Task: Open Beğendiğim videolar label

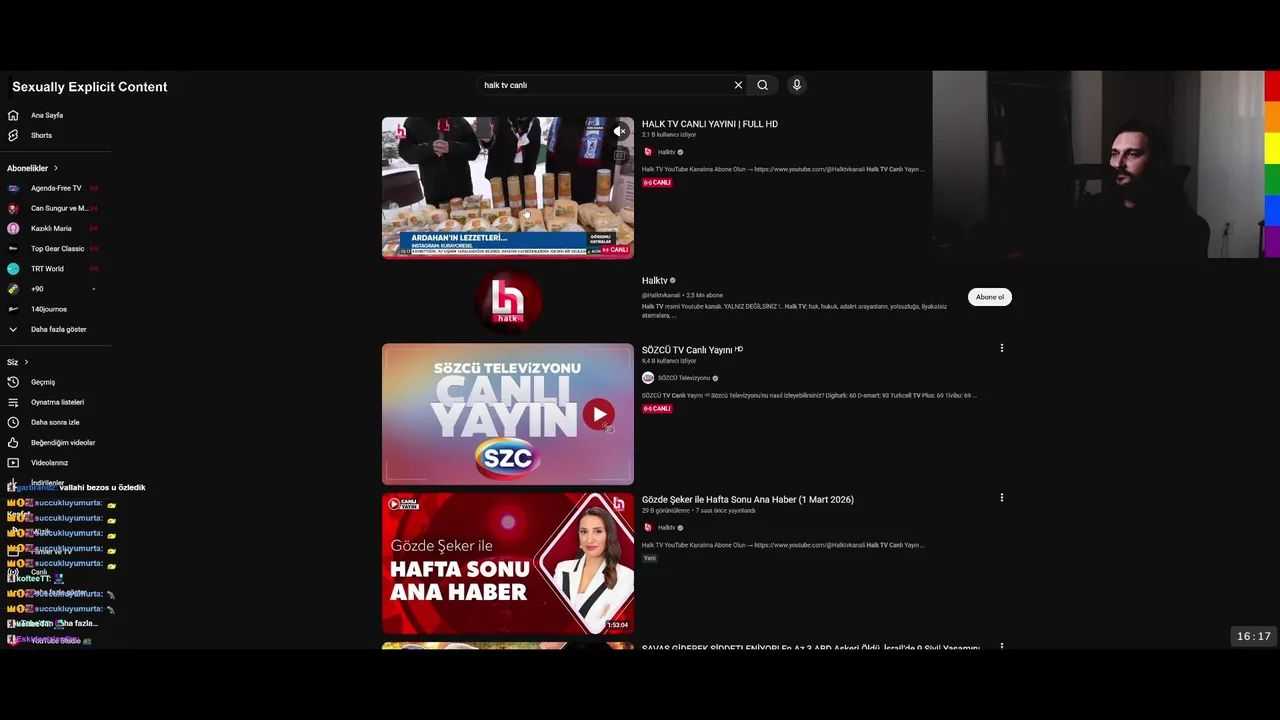Action: click(63, 442)
